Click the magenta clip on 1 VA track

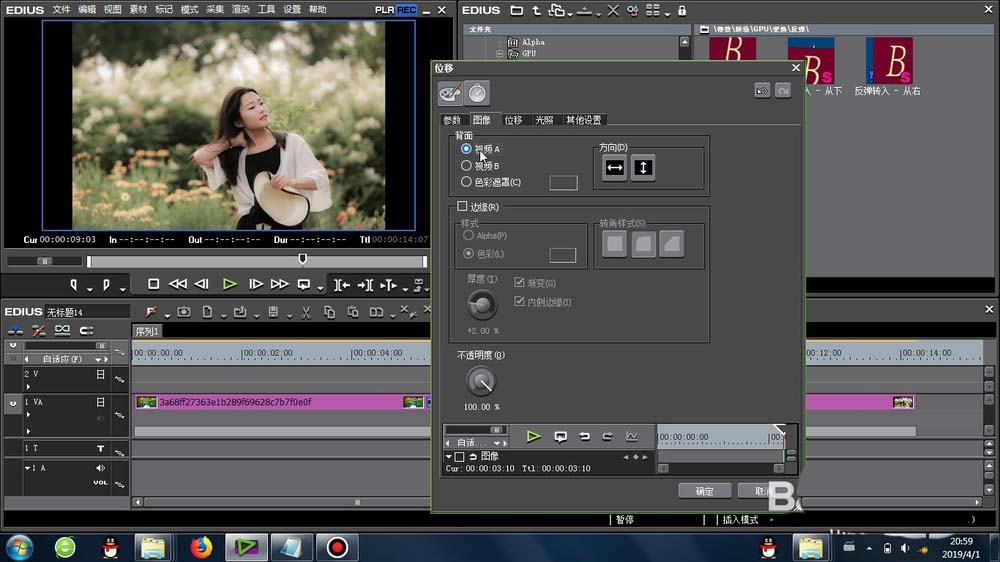pos(281,402)
